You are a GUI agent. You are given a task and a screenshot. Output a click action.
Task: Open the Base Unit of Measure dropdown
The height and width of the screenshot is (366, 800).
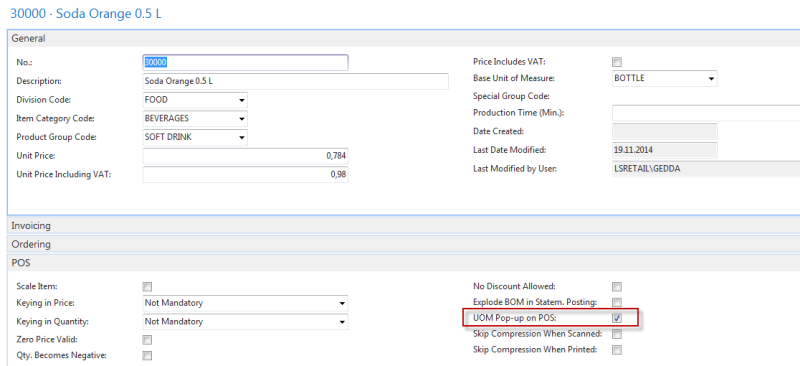711,79
